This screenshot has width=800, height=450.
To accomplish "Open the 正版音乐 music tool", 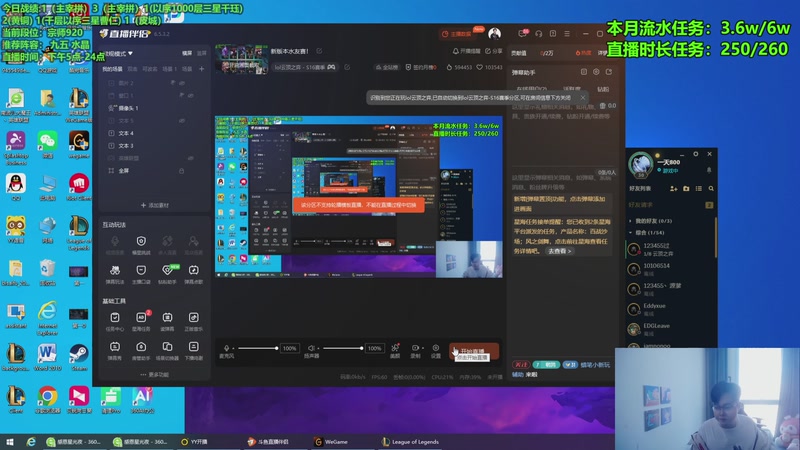I will [x=193, y=321].
